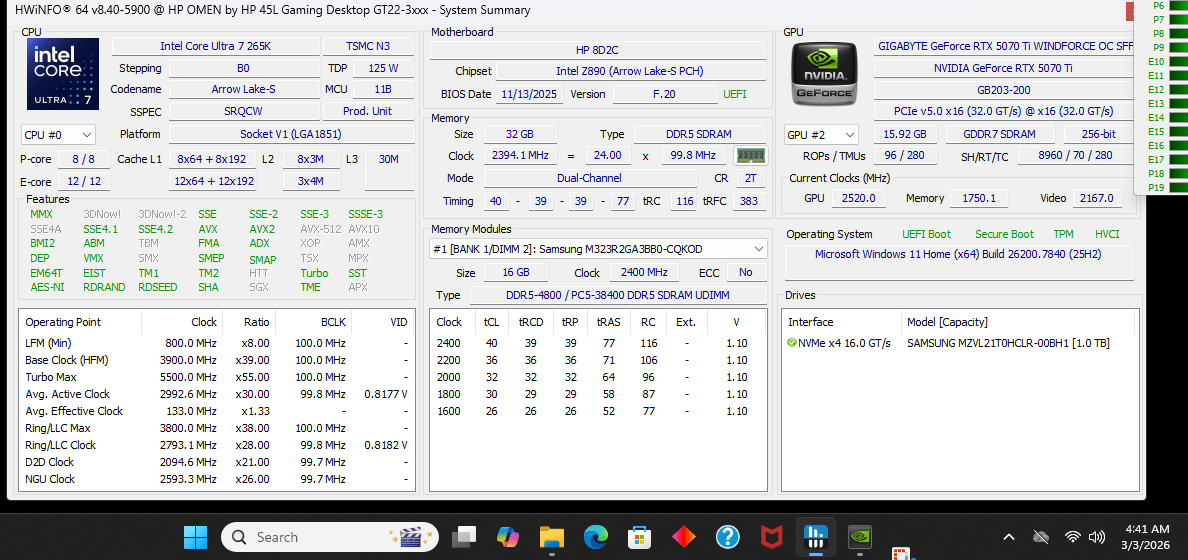1188x560 pixels.
Task: Open File Explorer from the taskbar
Action: tap(552, 537)
